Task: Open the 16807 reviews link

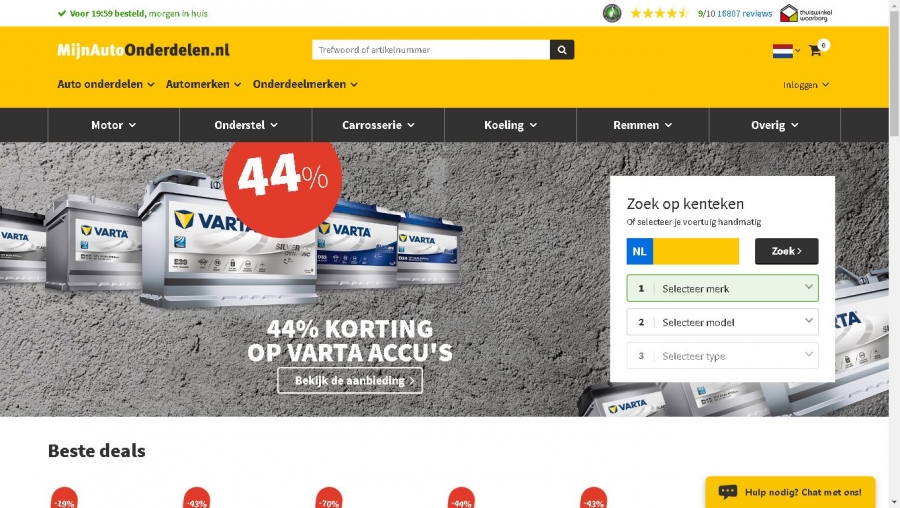Action: click(x=744, y=14)
